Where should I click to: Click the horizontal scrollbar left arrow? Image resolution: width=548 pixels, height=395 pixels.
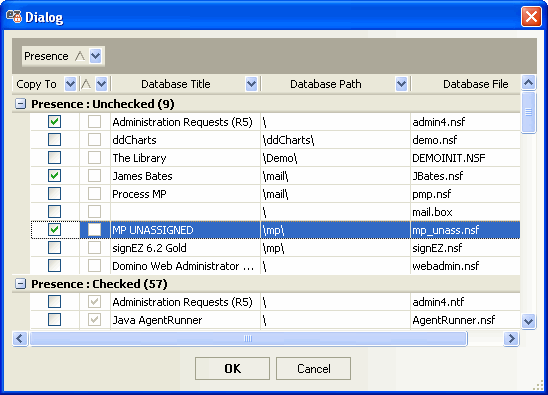(x=20, y=338)
